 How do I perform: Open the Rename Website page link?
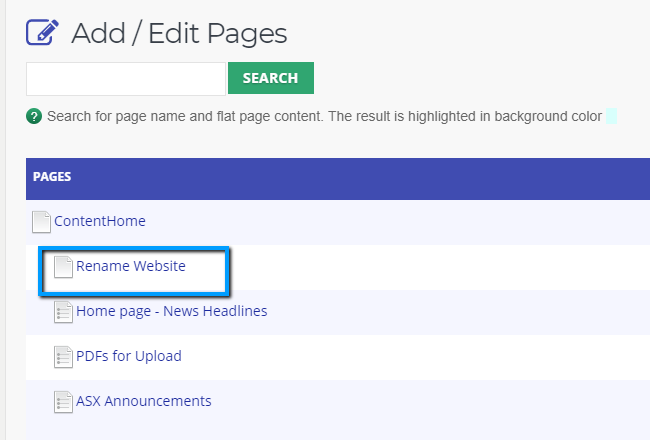(x=131, y=266)
